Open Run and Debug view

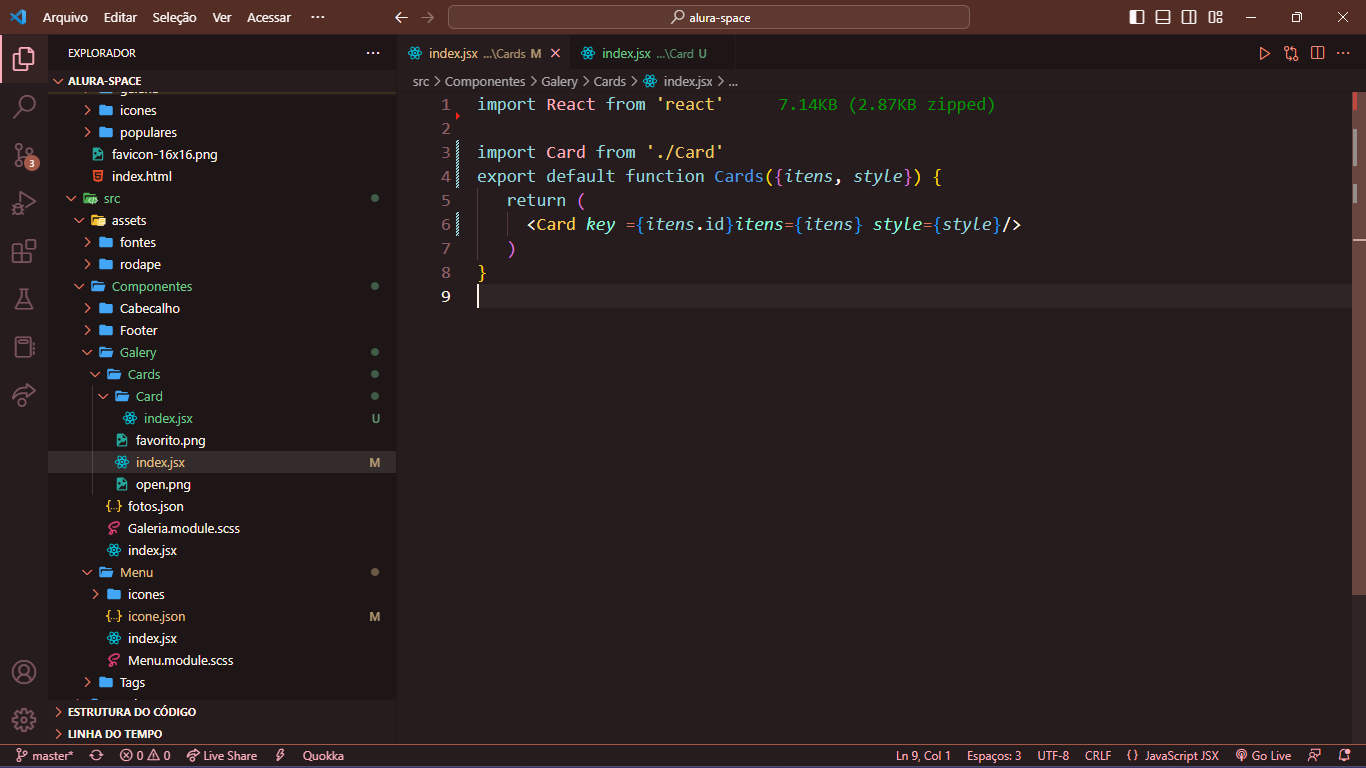click(24, 203)
